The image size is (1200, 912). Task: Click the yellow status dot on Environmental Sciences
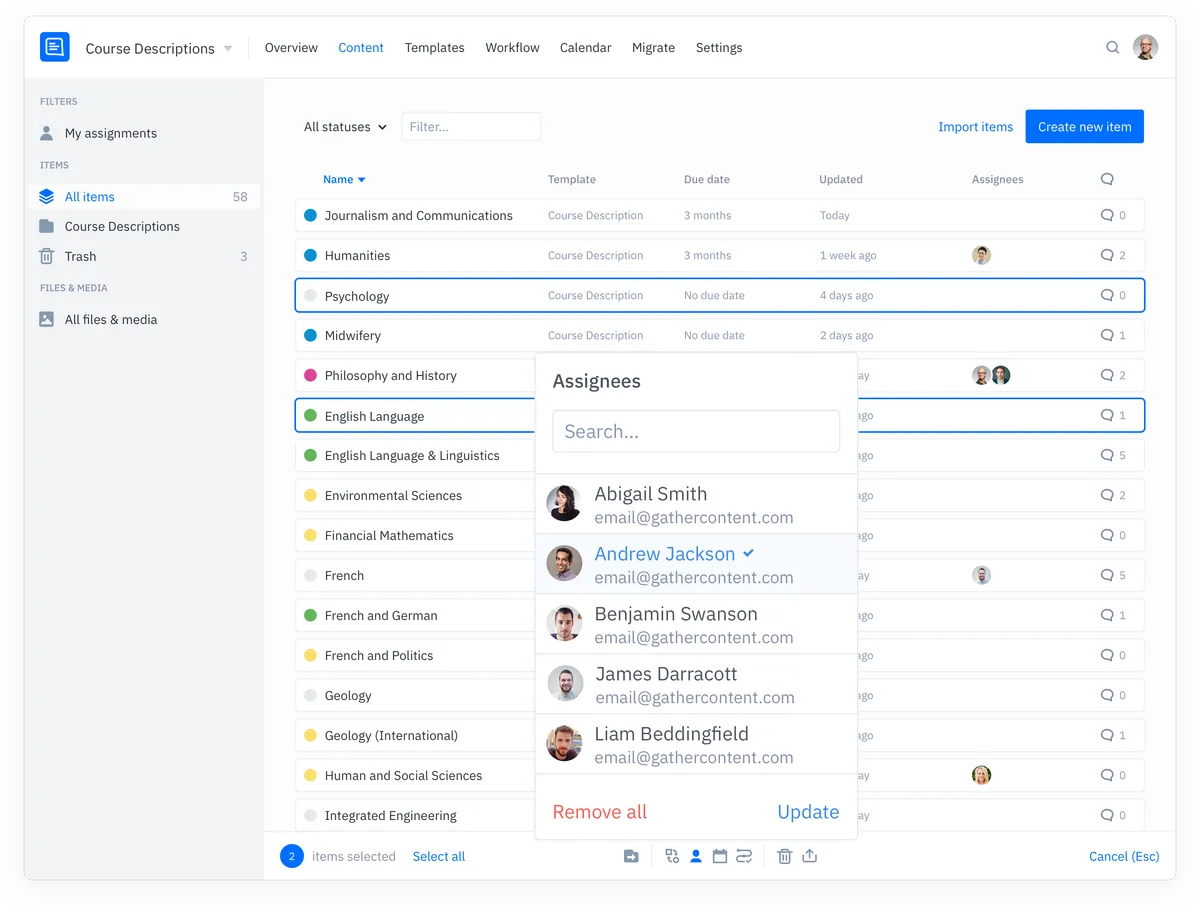click(x=310, y=495)
